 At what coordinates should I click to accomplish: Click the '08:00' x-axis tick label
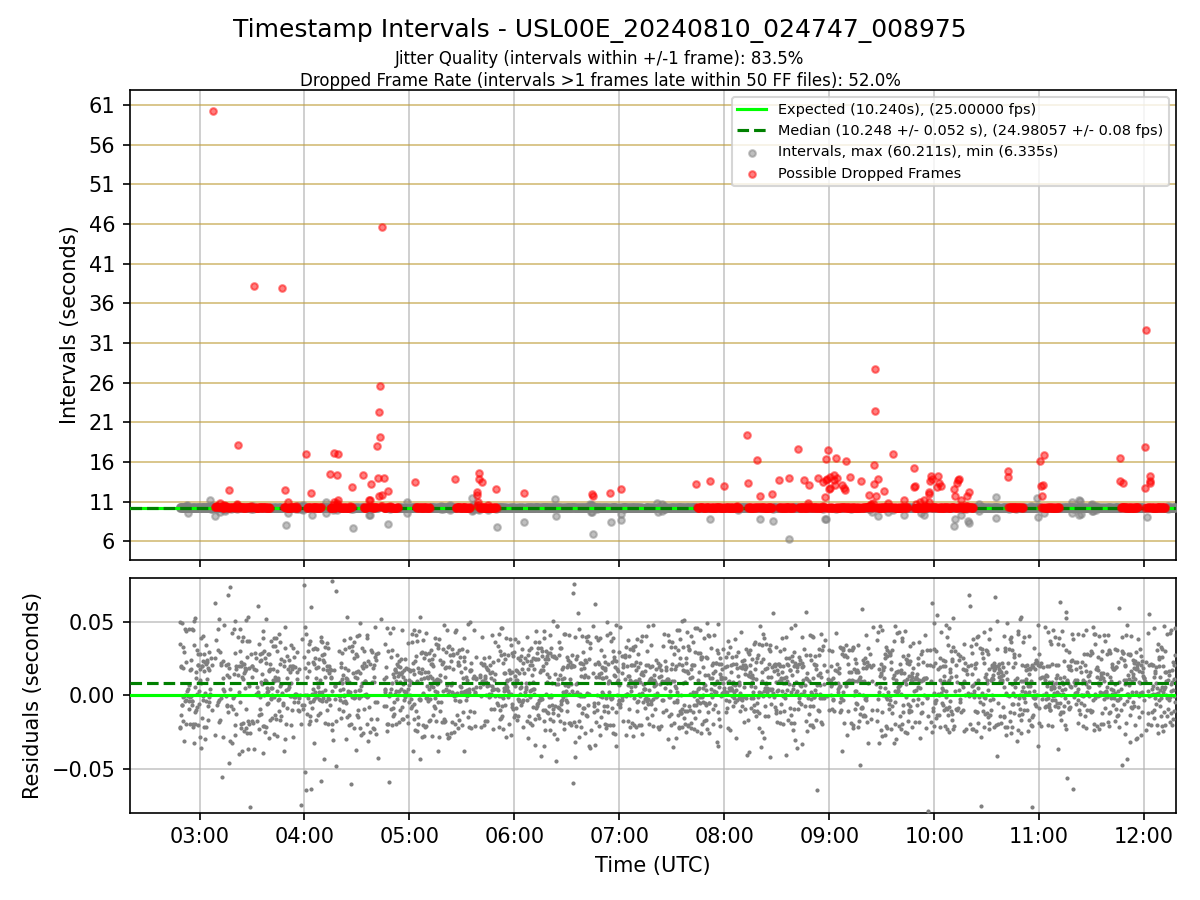pyautogui.click(x=724, y=834)
